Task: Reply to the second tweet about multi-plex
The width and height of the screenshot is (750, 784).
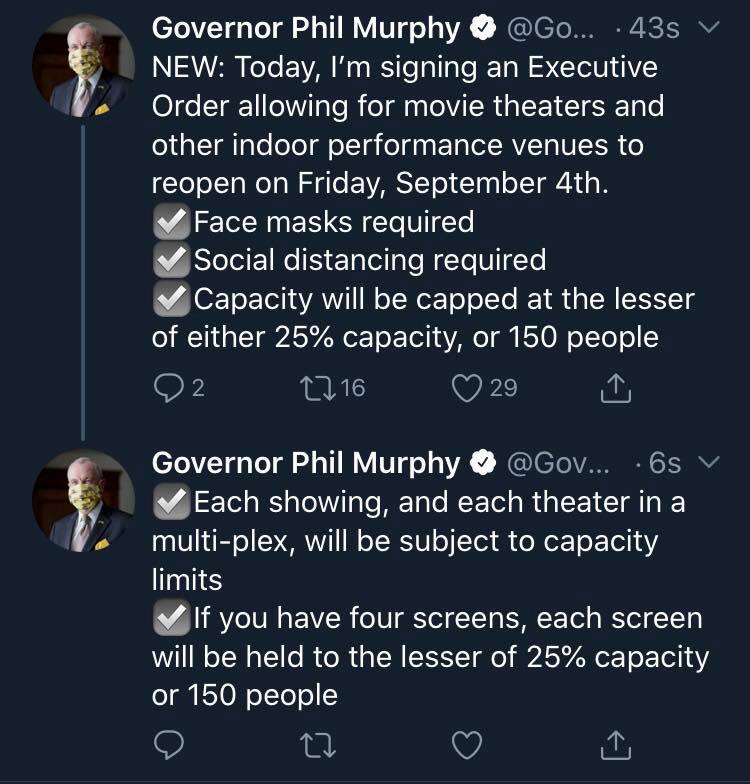Action: 168,743
